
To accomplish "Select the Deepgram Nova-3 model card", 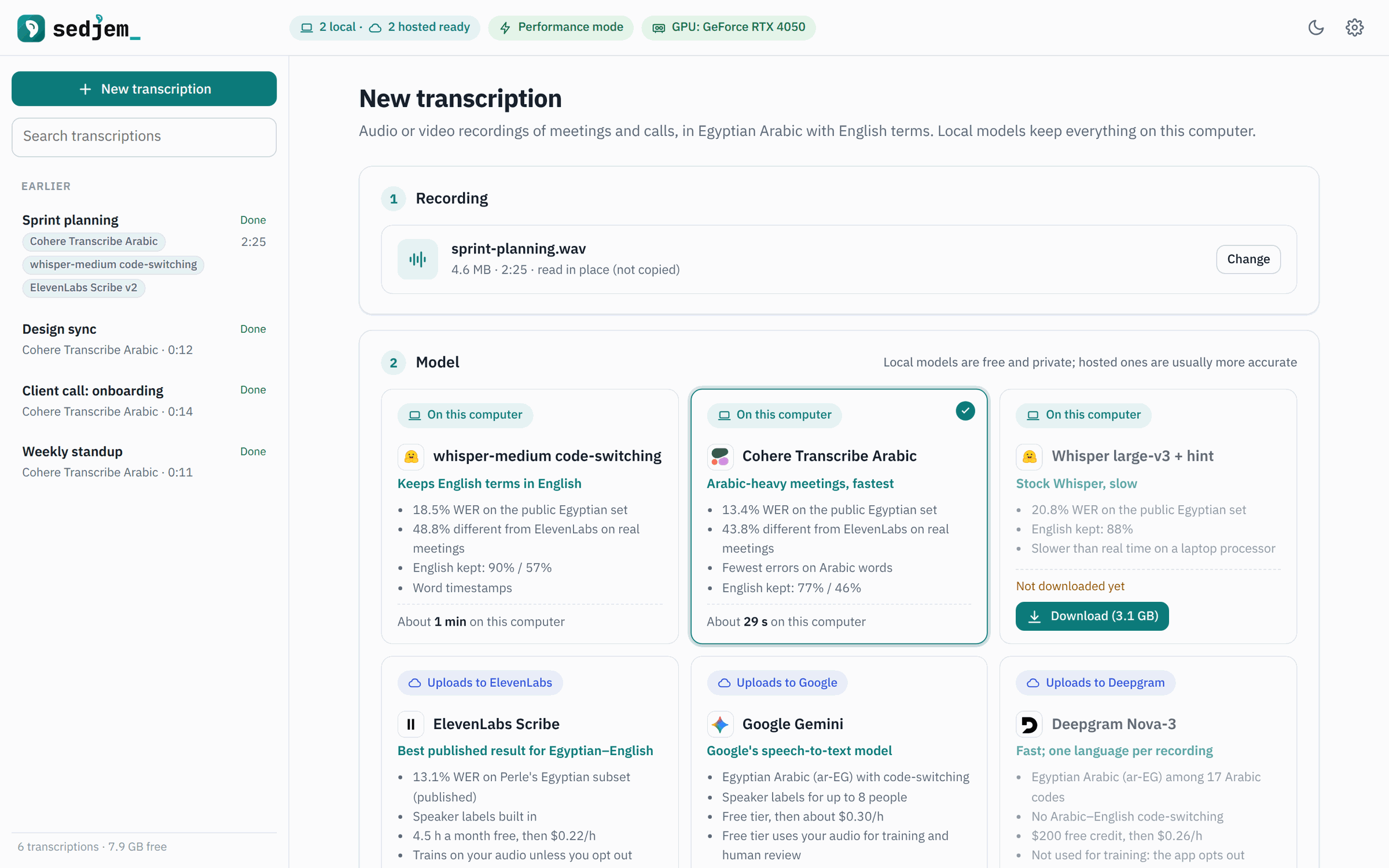I will pyautogui.click(x=1148, y=763).
